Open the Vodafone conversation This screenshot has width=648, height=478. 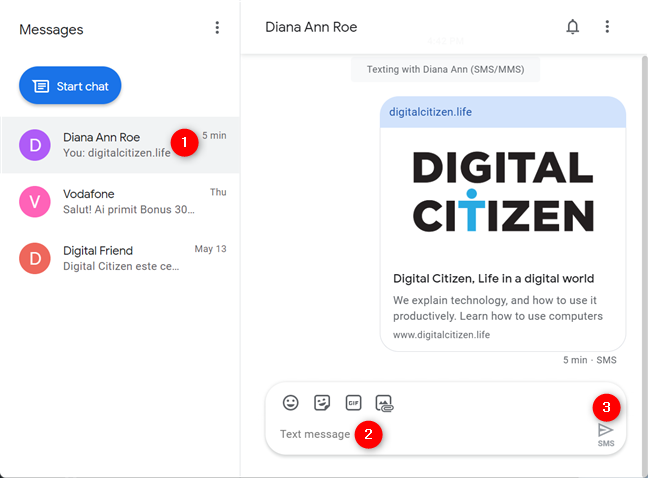121,202
